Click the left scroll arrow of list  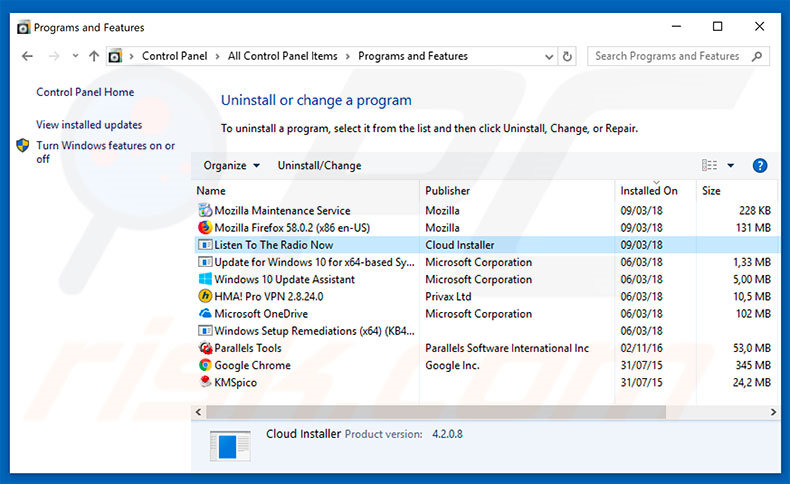198,412
